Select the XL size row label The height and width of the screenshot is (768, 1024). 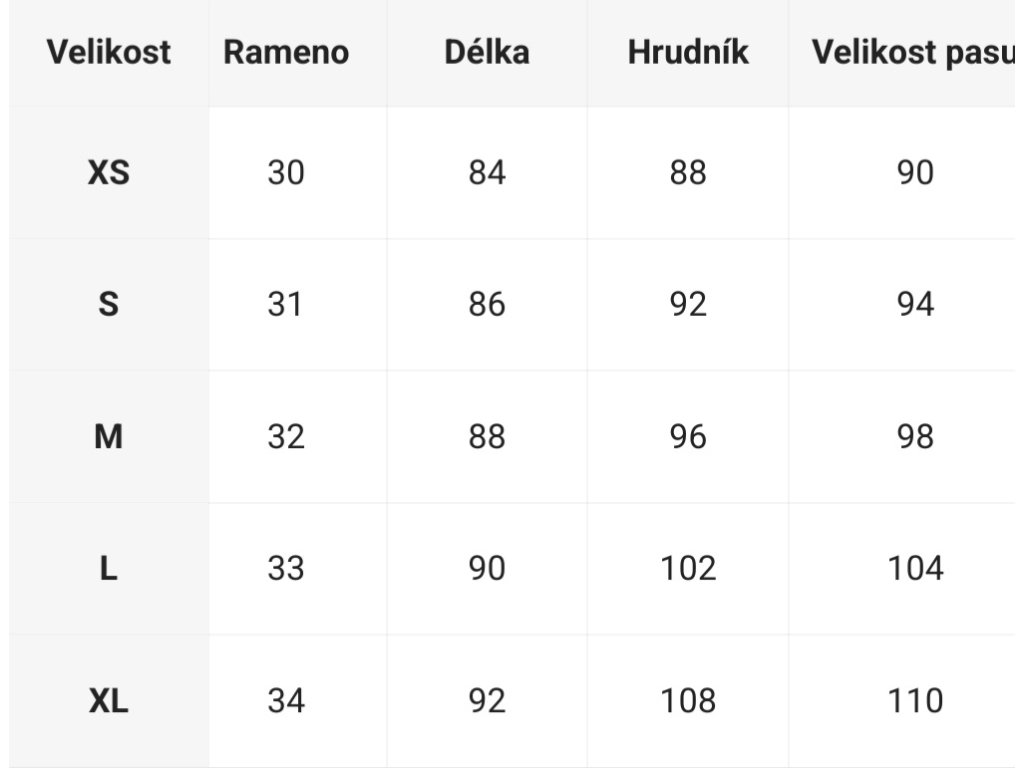pos(108,701)
